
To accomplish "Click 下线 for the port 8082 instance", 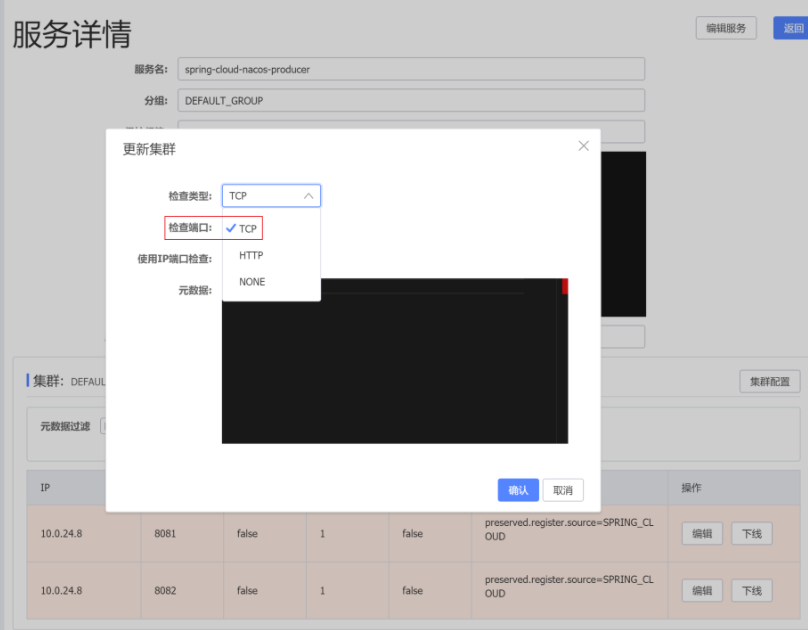I will tap(751, 590).
